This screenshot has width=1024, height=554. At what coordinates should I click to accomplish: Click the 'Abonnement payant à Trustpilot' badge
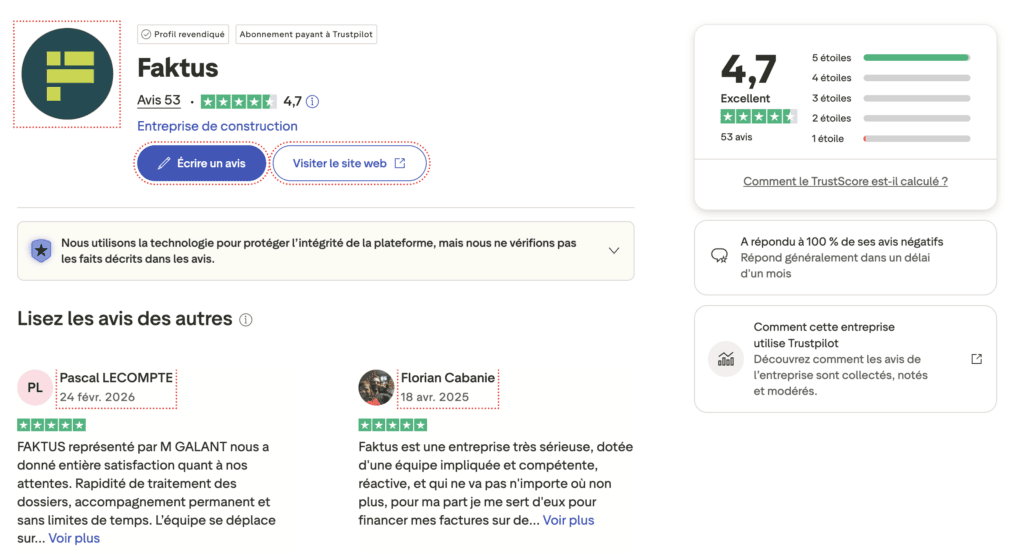pyautogui.click(x=306, y=34)
